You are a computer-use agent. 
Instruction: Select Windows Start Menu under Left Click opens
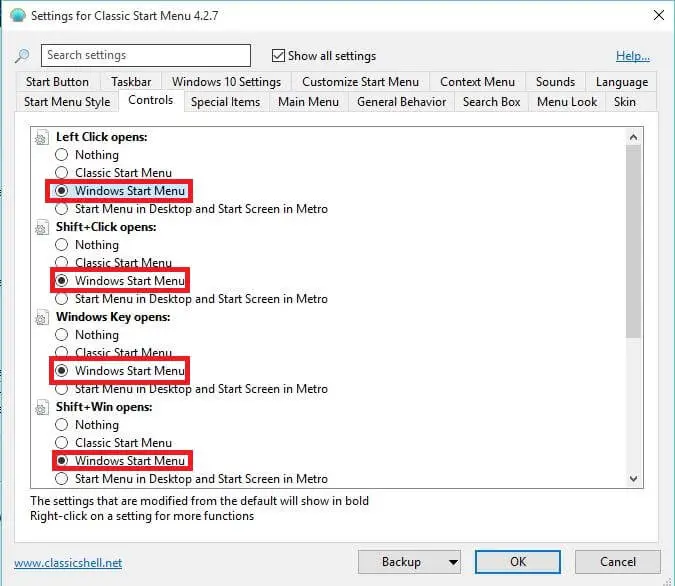point(62,191)
